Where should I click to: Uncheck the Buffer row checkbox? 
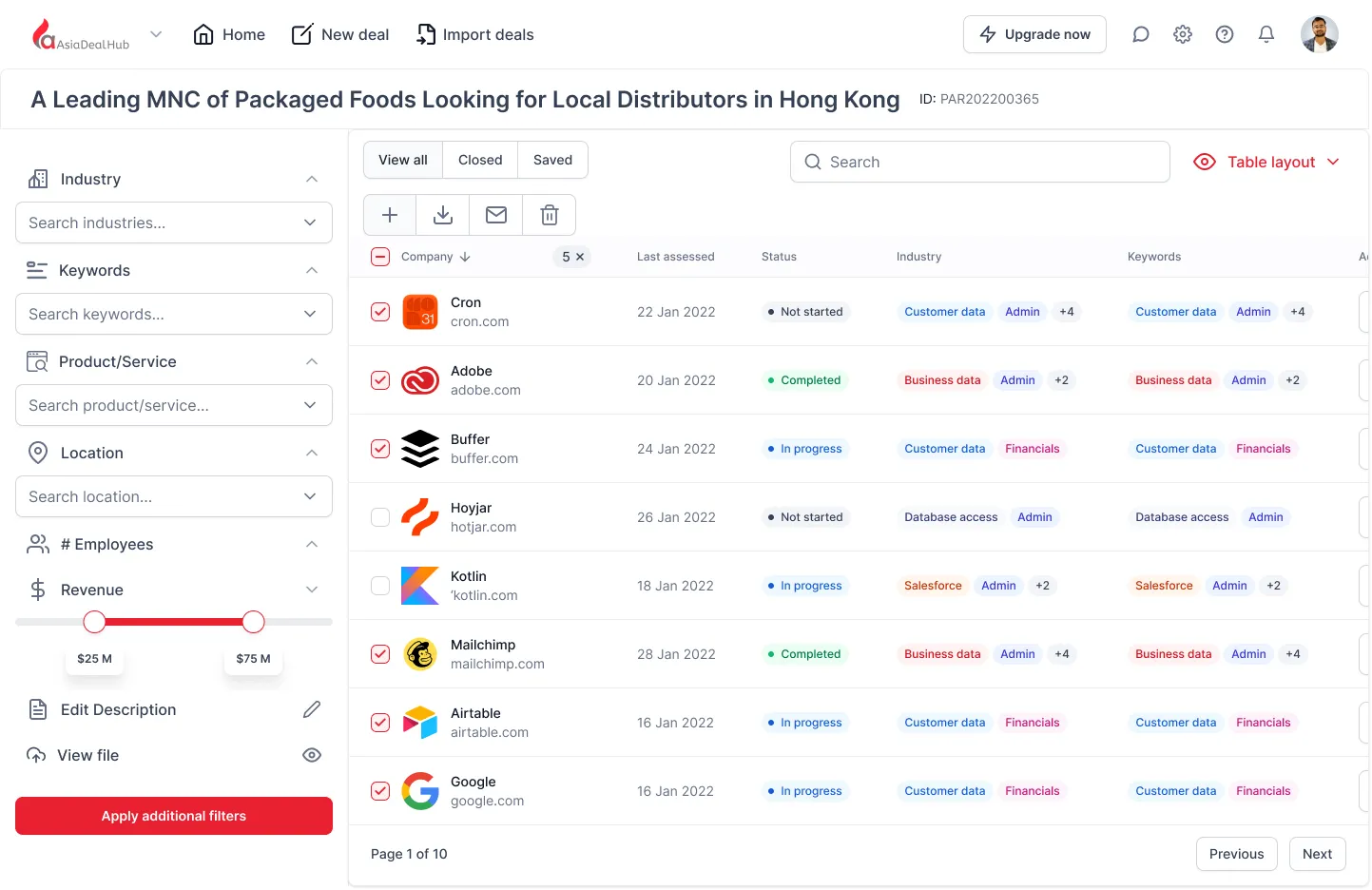pos(380,449)
